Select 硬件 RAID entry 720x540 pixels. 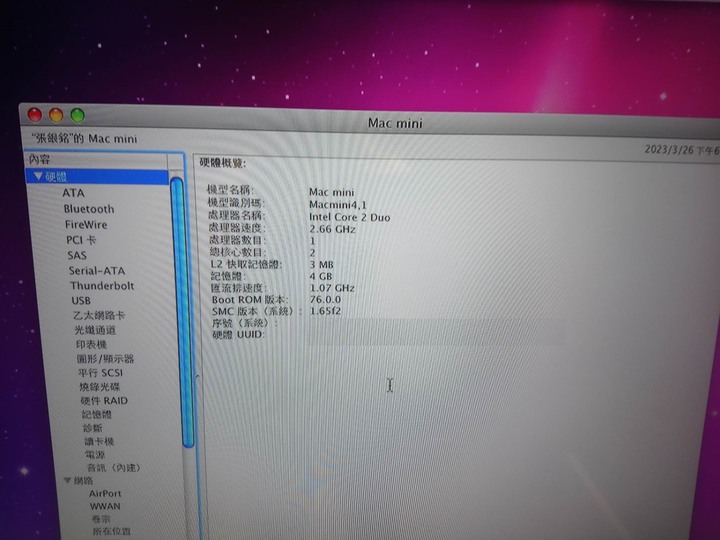(104, 400)
